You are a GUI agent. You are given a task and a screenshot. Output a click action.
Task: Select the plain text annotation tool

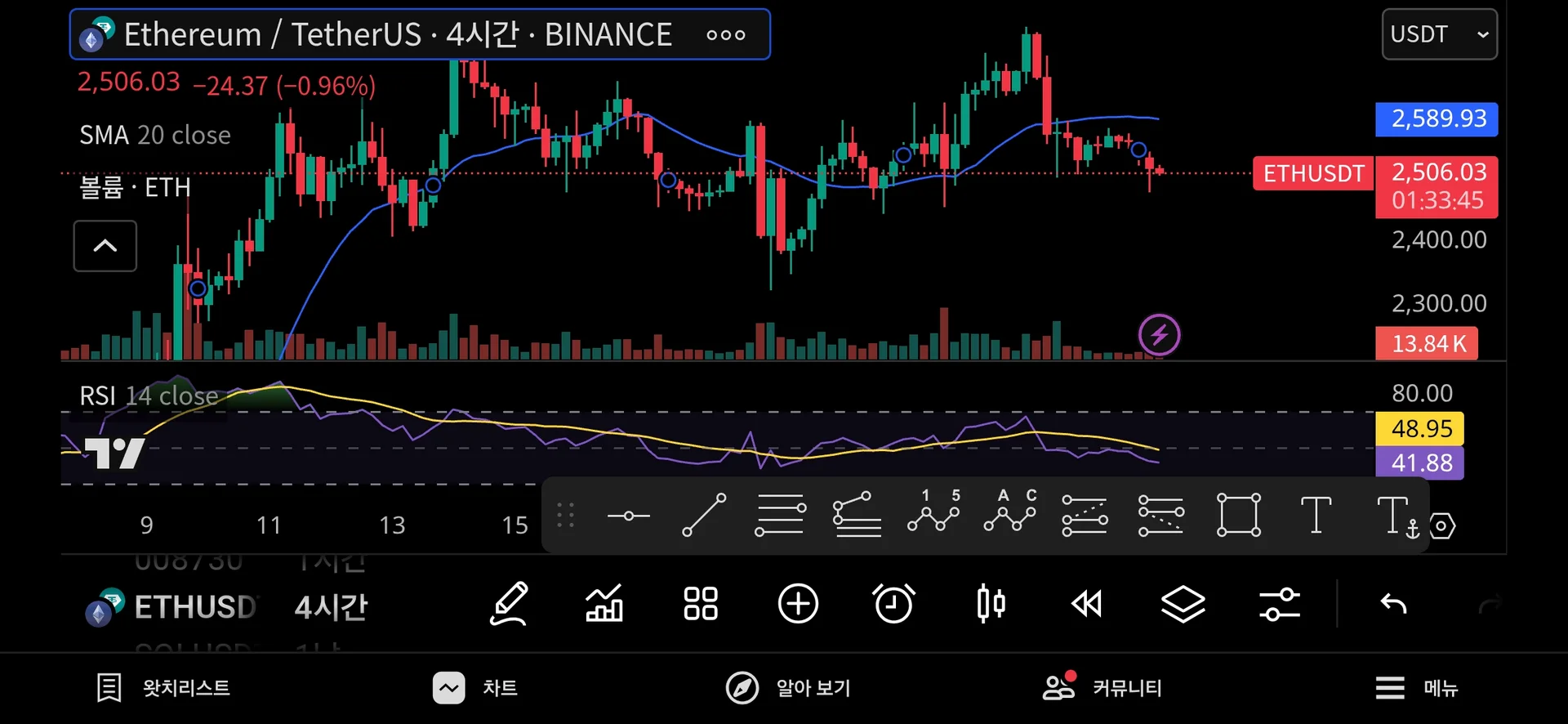coord(1315,516)
